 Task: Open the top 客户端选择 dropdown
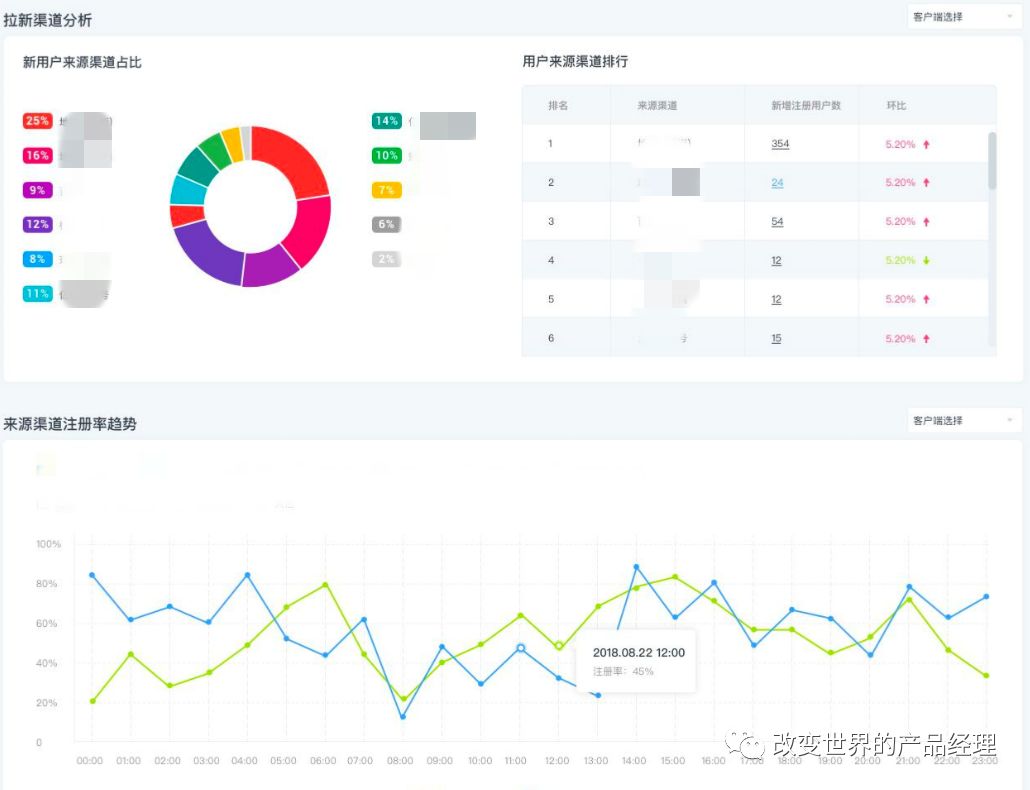[964, 17]
